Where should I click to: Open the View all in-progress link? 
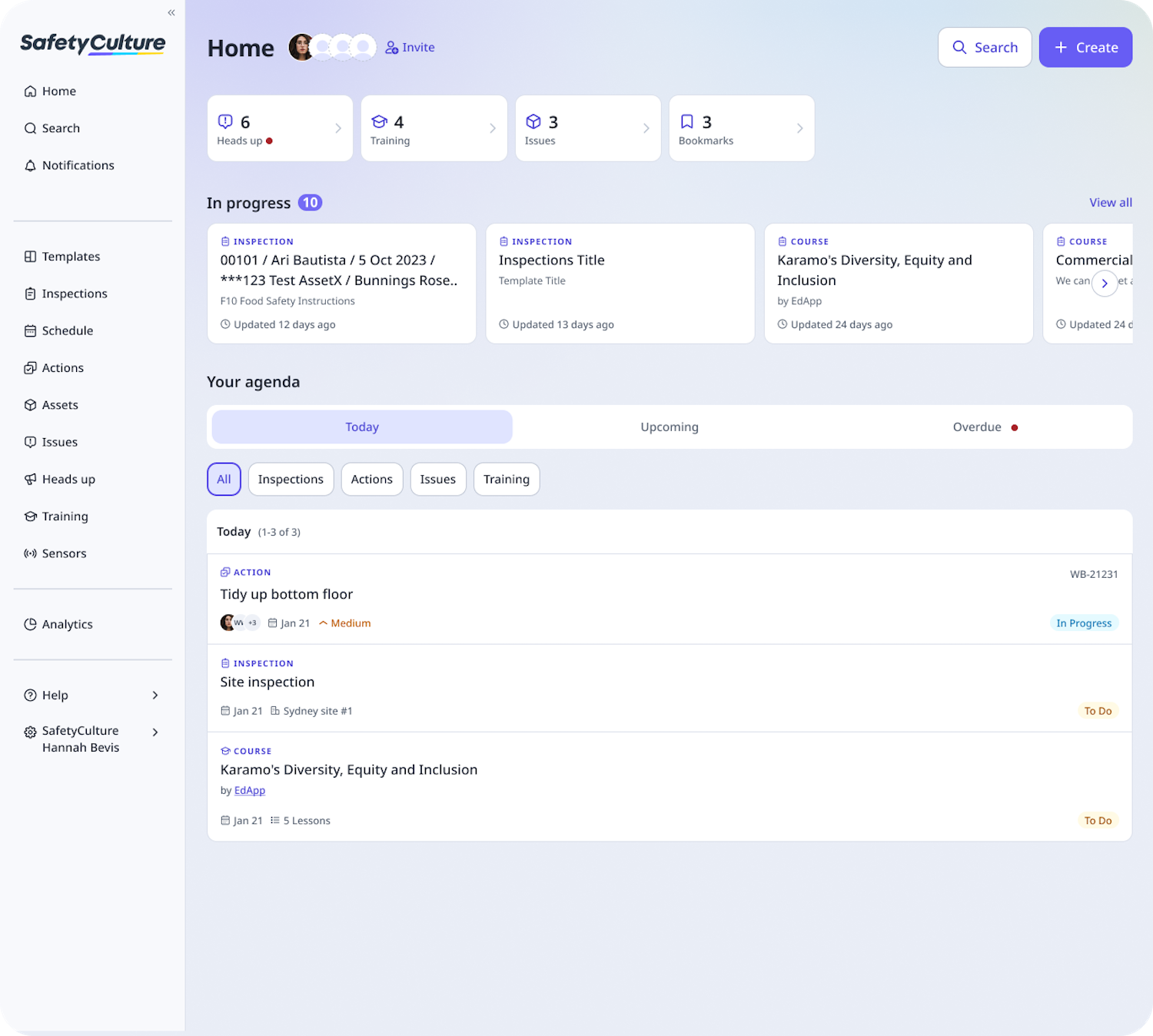1110,202
